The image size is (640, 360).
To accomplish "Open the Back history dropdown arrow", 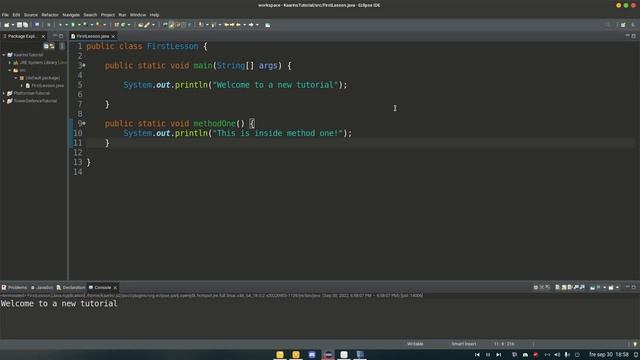I will pos(244,25).
